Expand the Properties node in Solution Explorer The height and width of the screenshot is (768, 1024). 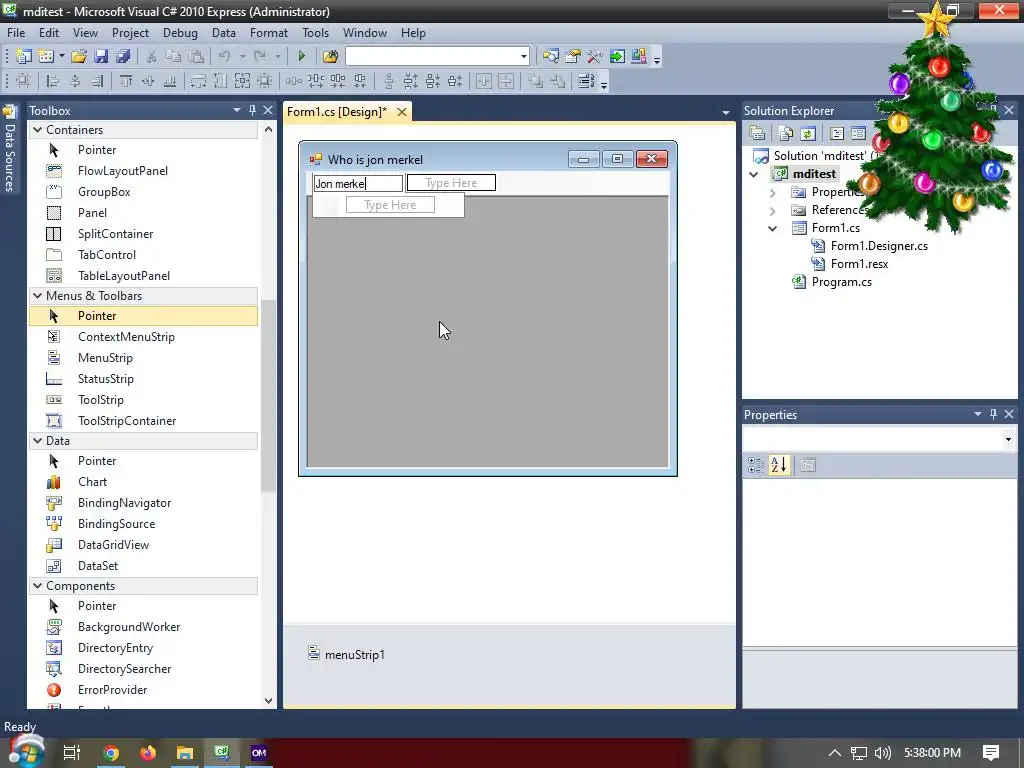point(773,193)
